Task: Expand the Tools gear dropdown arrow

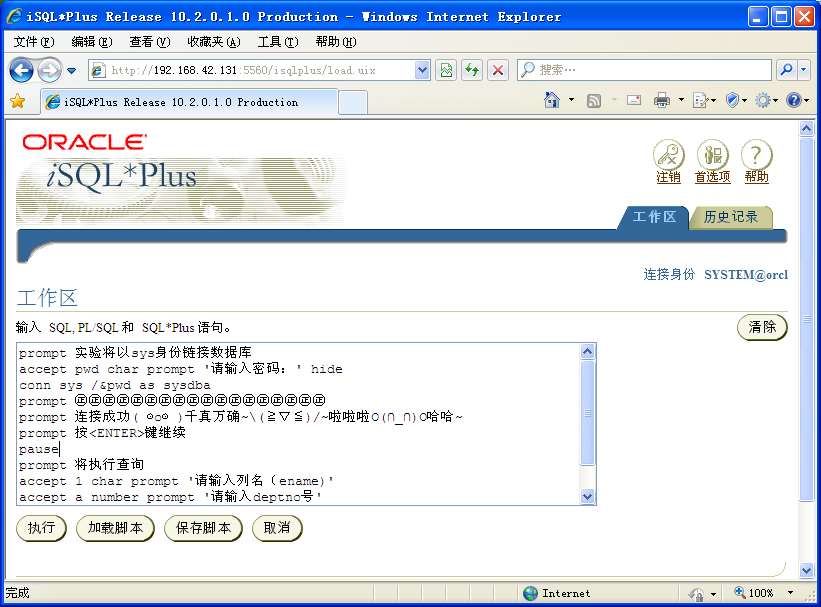Action: coord(776,100)
